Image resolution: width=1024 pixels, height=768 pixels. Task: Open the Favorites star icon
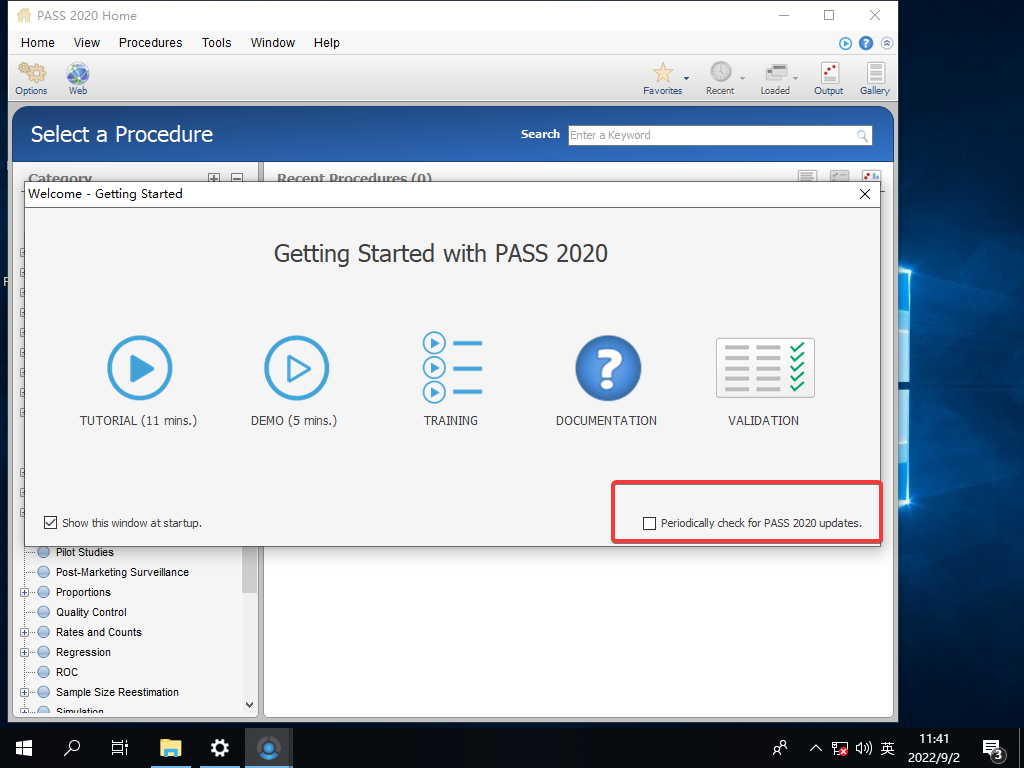pyautogui.click(x=662, y=78)
